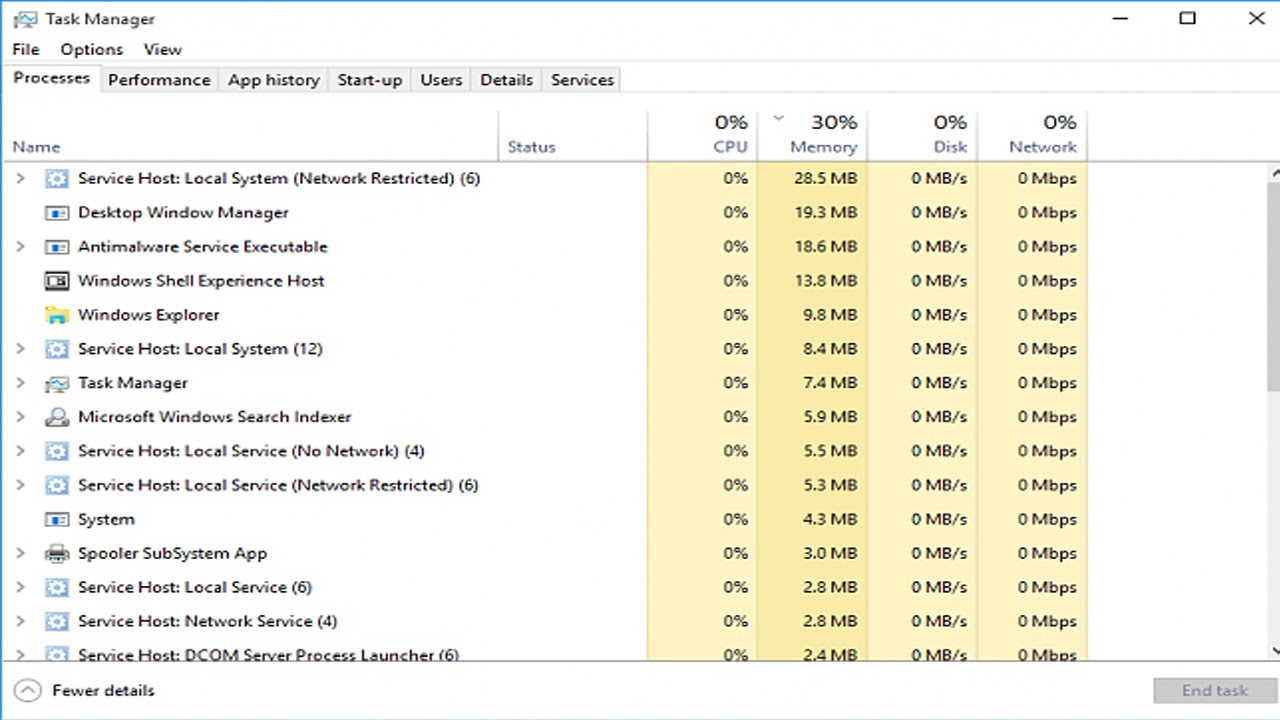This screenshot has height=720, width=1280.
Task: Click Service Host: Local Service (Network Restricted) icon
Action: (x=57, y=485)
